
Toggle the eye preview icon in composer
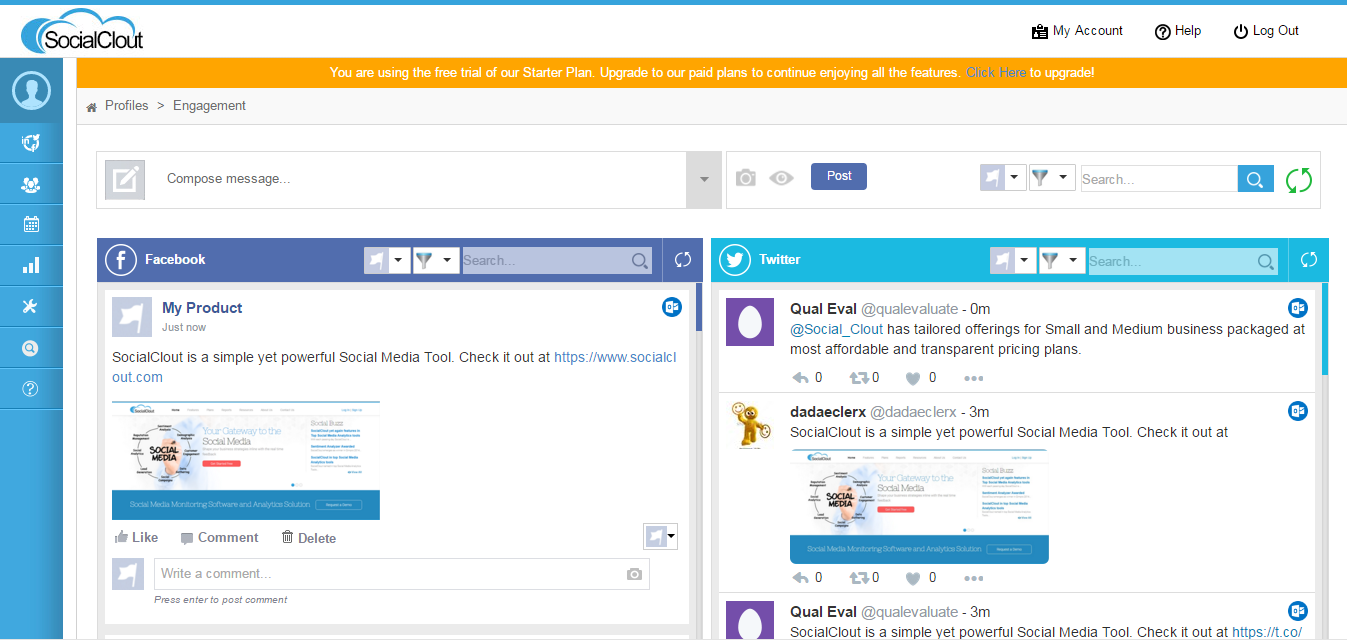(781, 178)
